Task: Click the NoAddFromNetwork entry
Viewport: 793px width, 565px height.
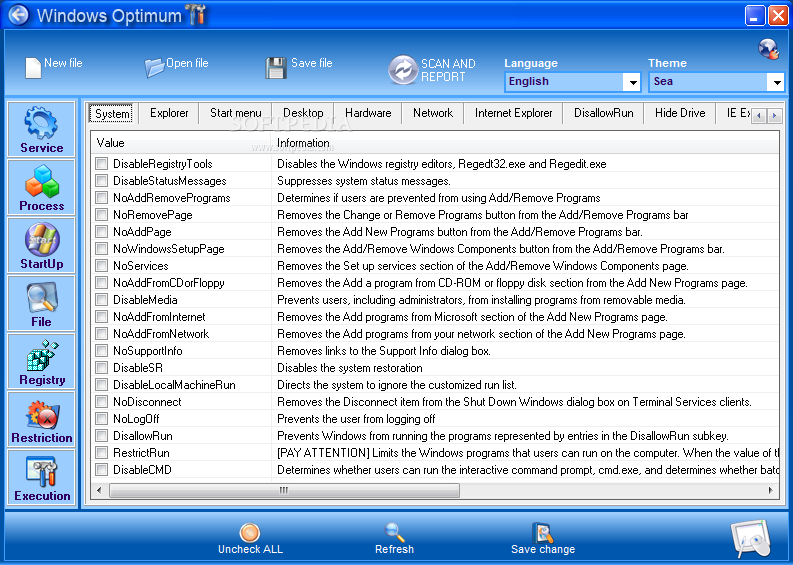Action: click(161, 334)
